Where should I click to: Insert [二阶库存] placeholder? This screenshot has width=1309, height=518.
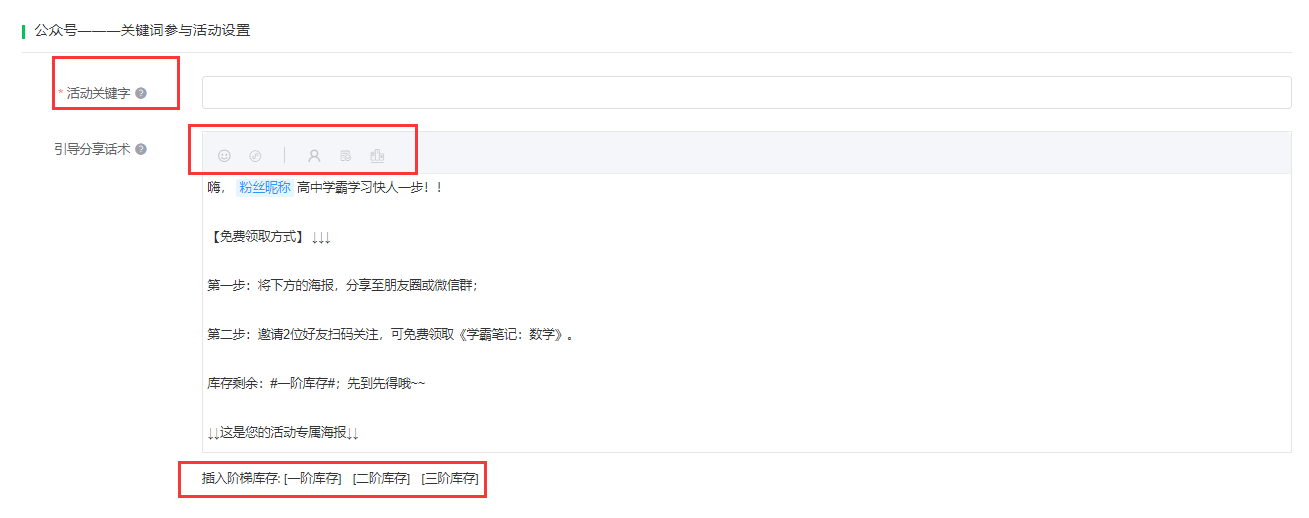[x=381, y=479]
